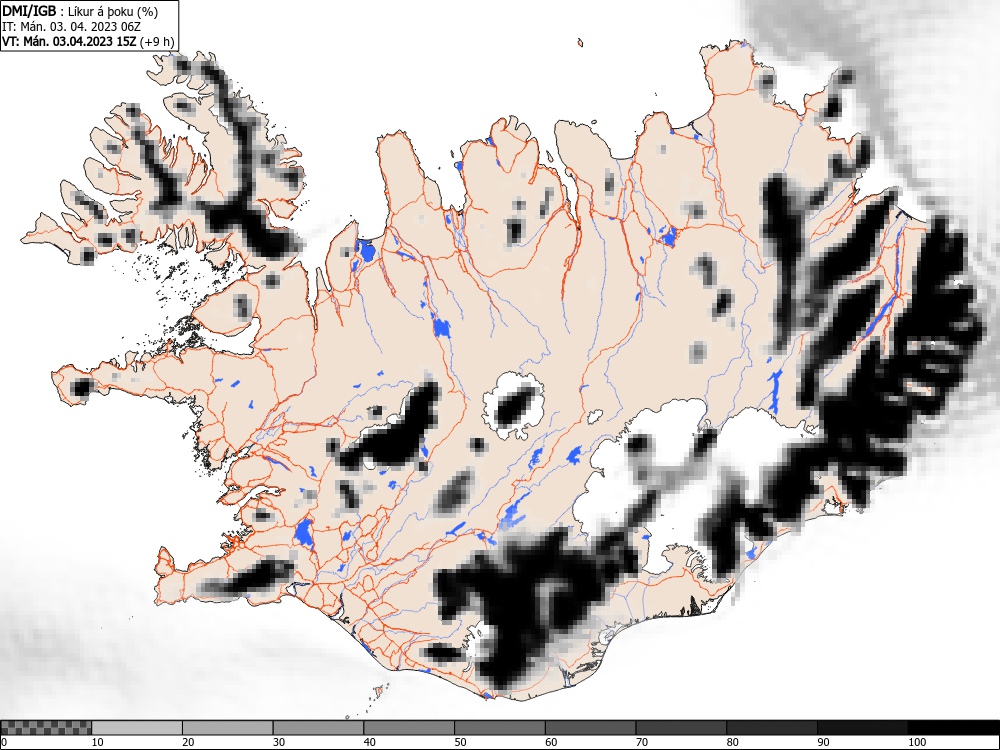Select the 20–30% legend swatch
1000x750 pixels.
(x=228, y=728)
